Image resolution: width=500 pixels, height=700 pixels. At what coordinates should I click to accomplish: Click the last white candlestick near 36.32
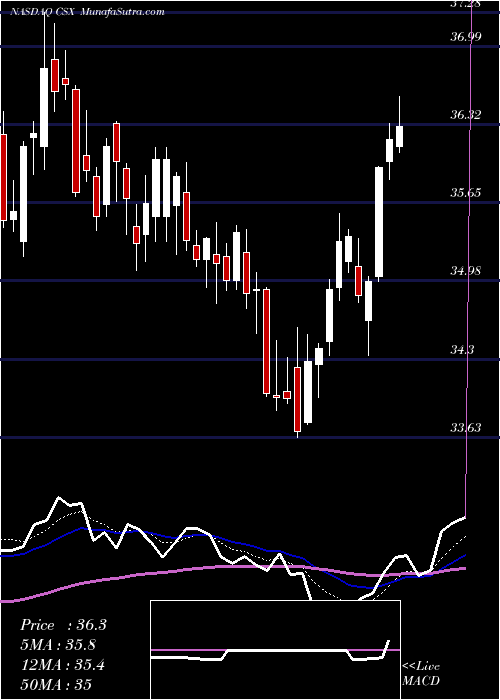(400, 136)
